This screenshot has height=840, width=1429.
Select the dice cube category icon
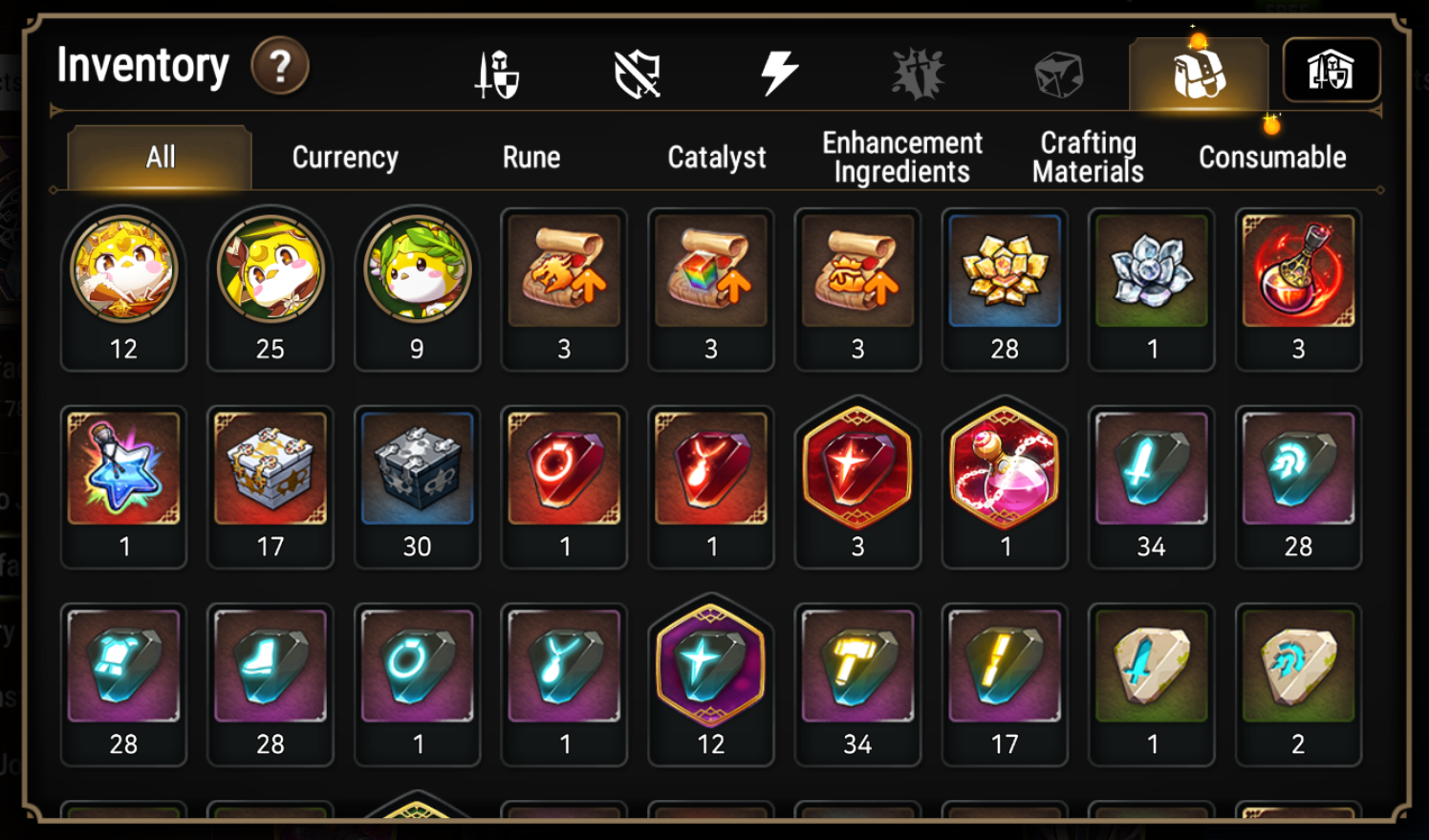1058,75
